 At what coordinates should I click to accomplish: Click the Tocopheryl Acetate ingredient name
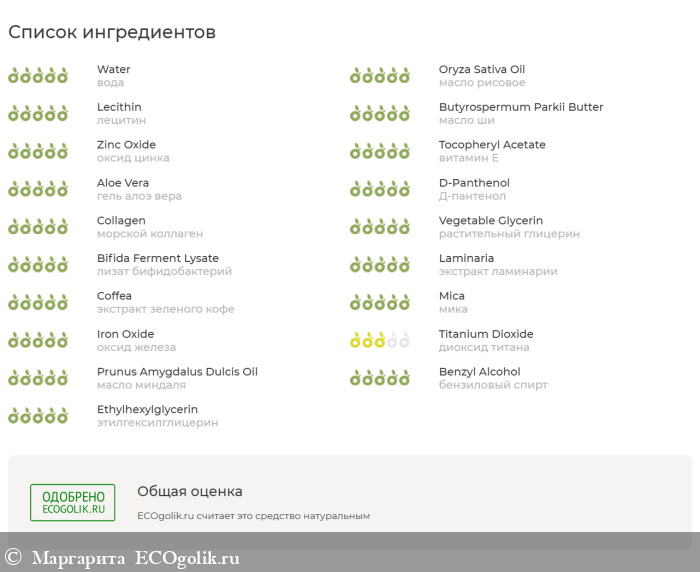tap(492, 145)
